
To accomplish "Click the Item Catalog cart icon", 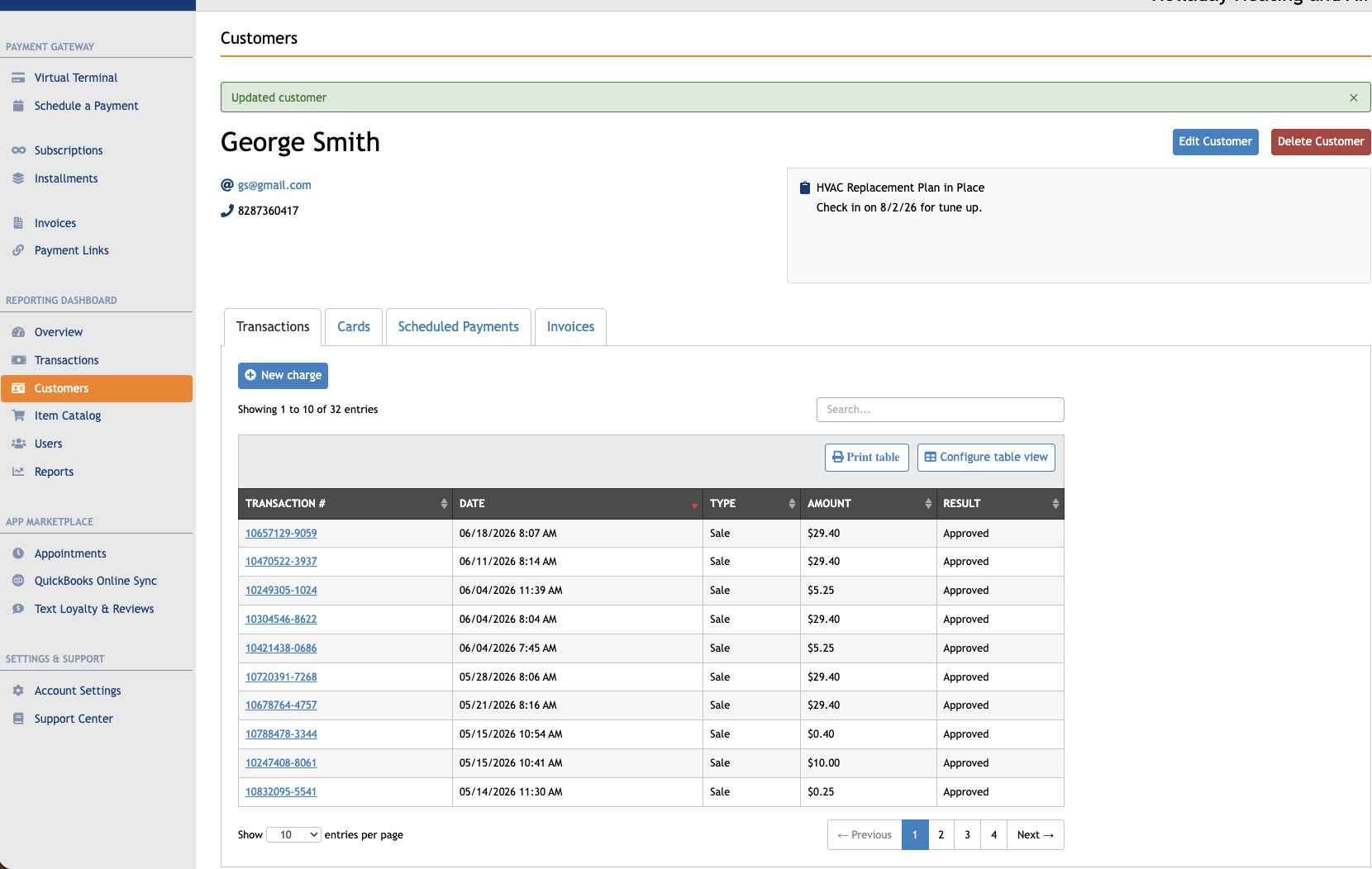I will 18,416.
